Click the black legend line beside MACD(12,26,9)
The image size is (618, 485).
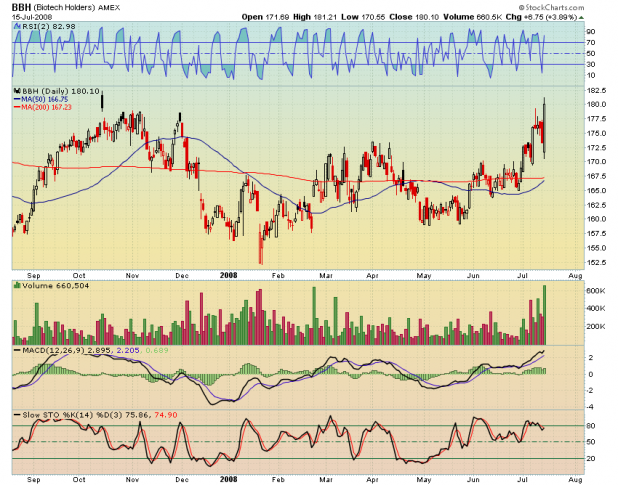[17, 350]
